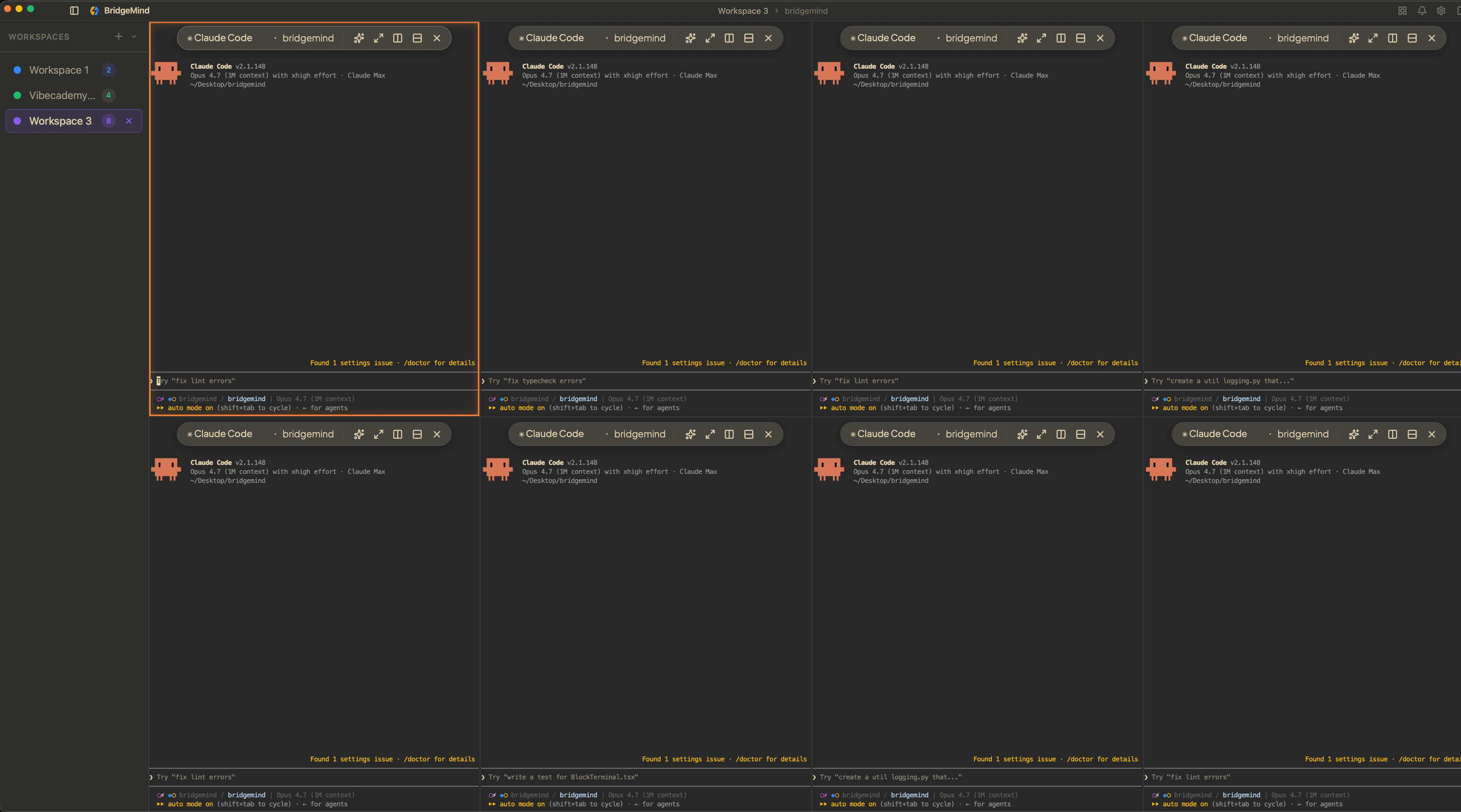Add a new workspace with plus icon
Image resolution: width=1461 pixels, height=812 pixels.
tap(119, 36)
